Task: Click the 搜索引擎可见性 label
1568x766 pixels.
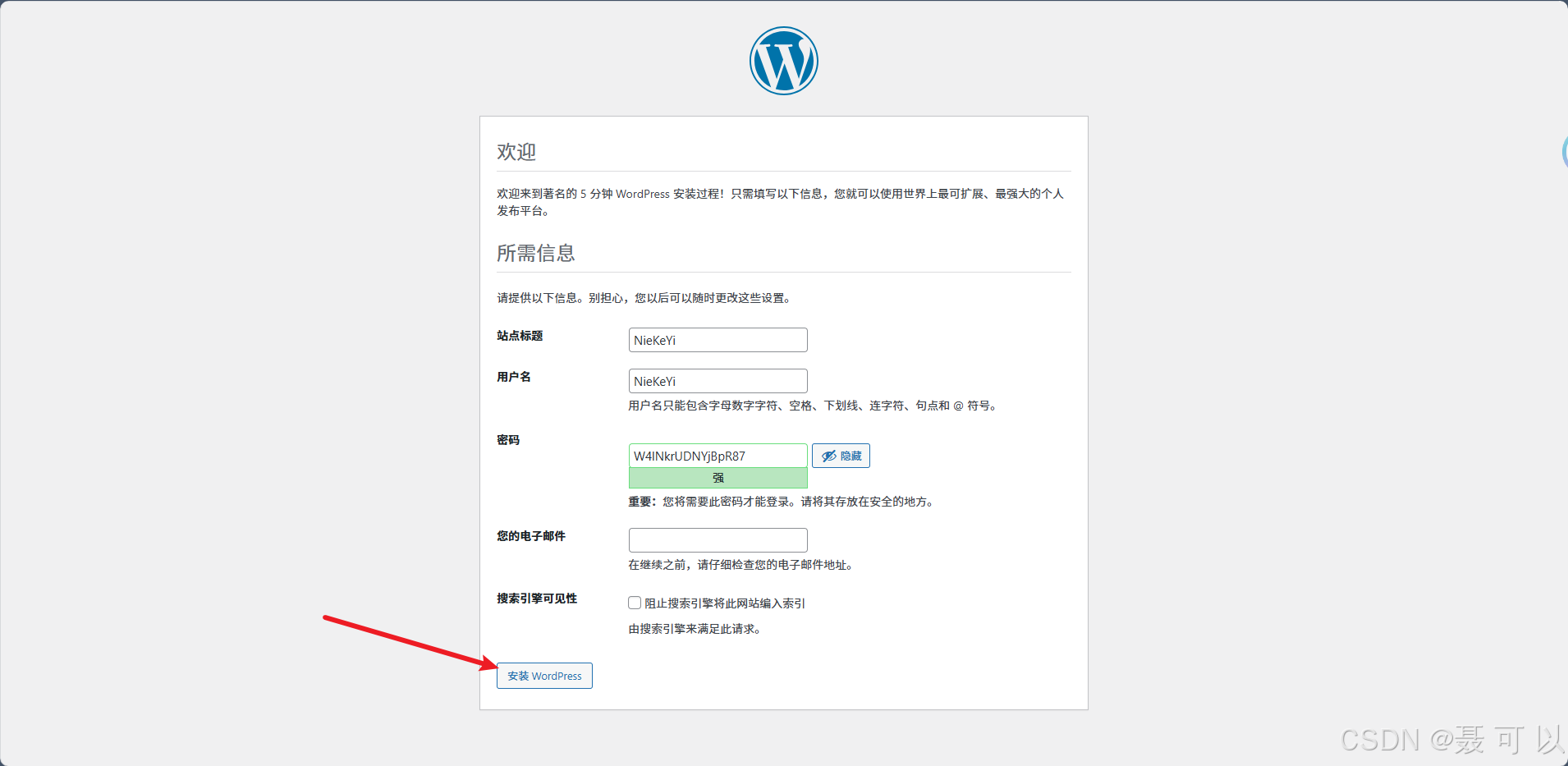Action: coord(537,599)
